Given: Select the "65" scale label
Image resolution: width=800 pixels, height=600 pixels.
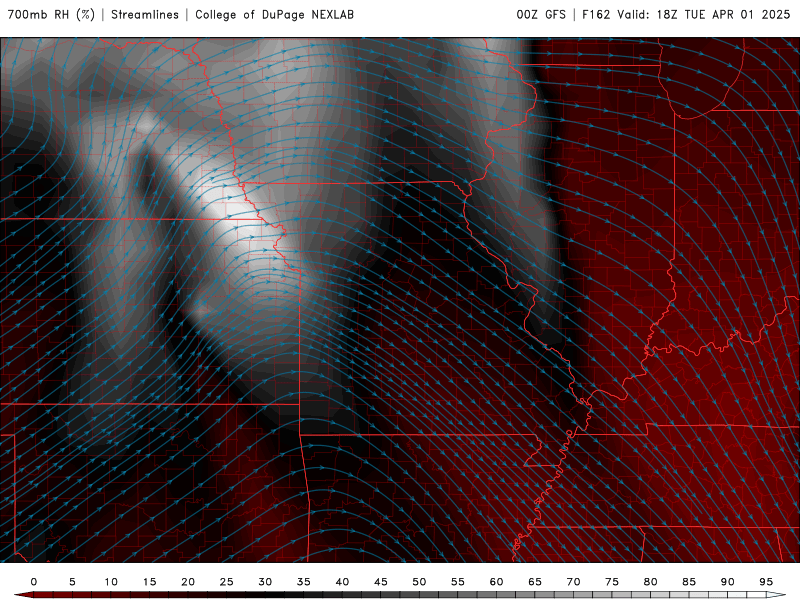Looking at the screenshot, I should pyautogui.click(x=535, y=582).
